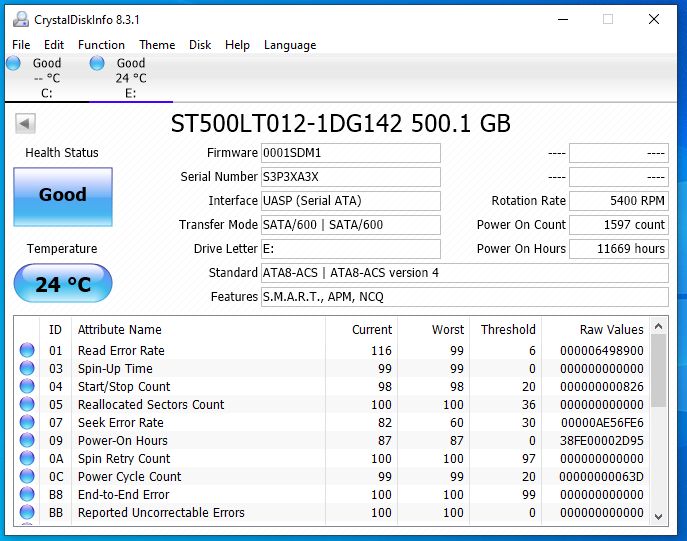
Task: Click the CrystalDiskInfo title bar app icon
Action: tap(21, 19)
